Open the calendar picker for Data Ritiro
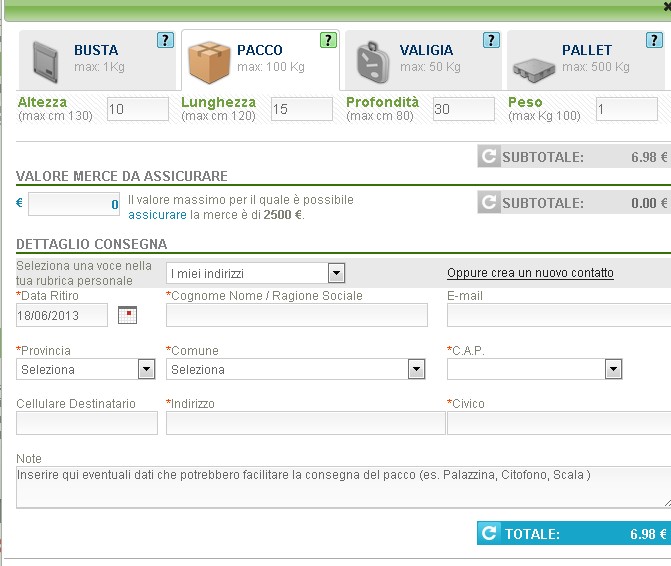 click(127, 315)
